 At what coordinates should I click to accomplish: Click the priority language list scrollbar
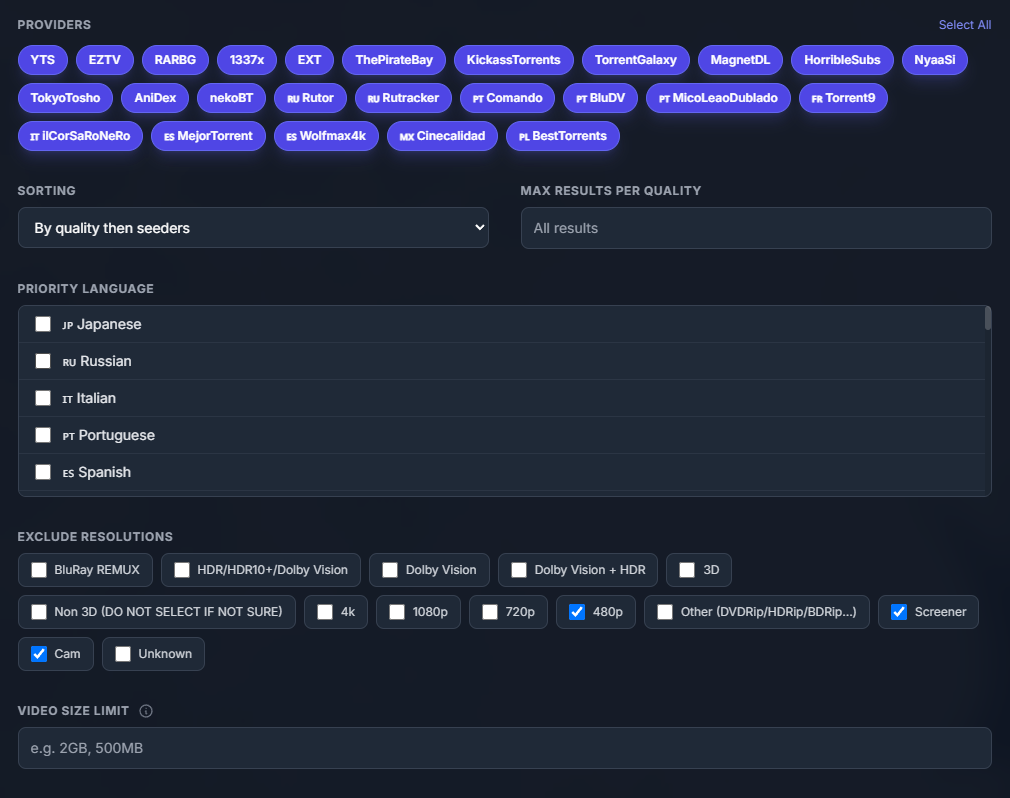(987, 318)
